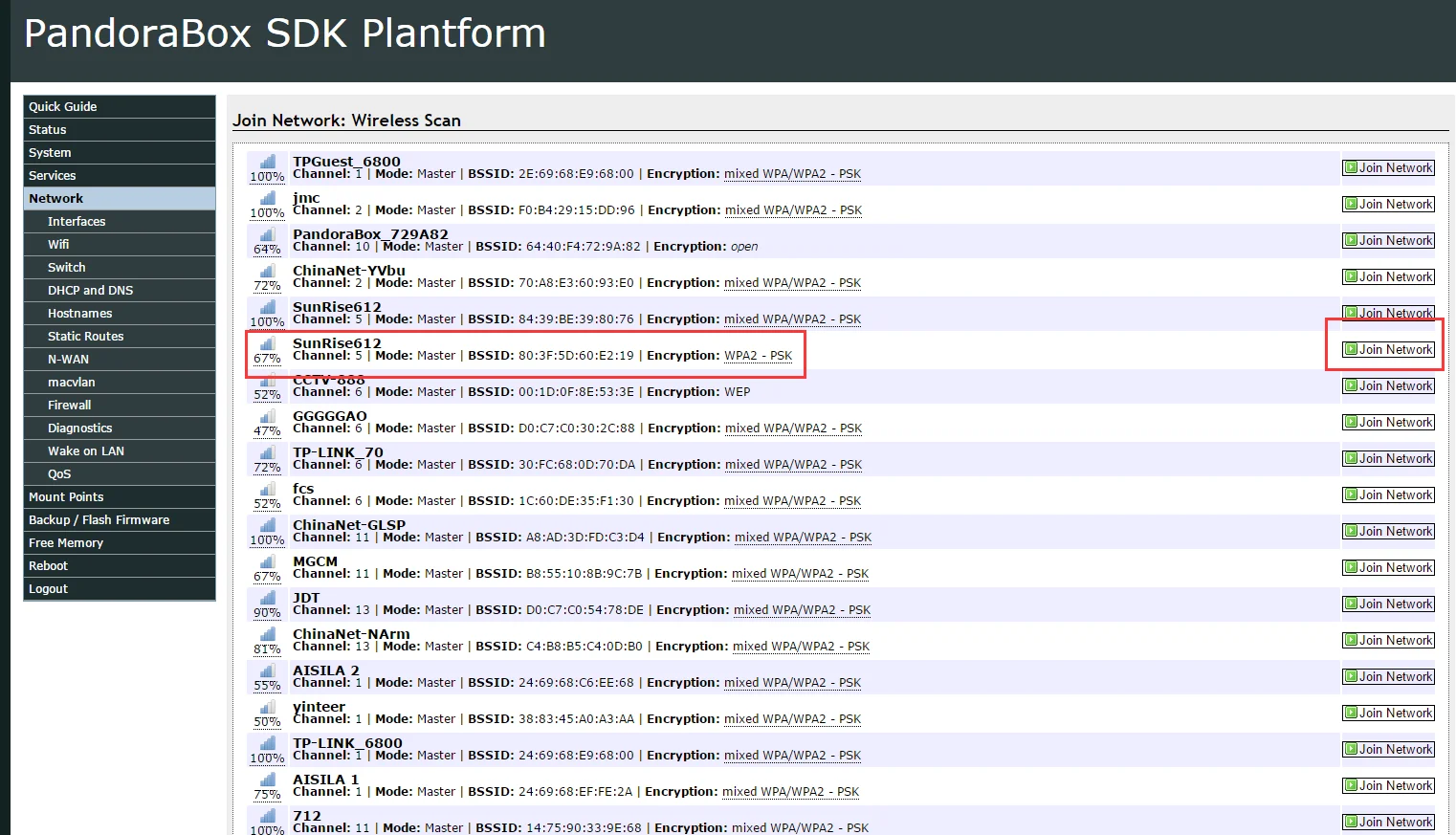
Task: Join Network for MGCM
Action: point(1388,568)
